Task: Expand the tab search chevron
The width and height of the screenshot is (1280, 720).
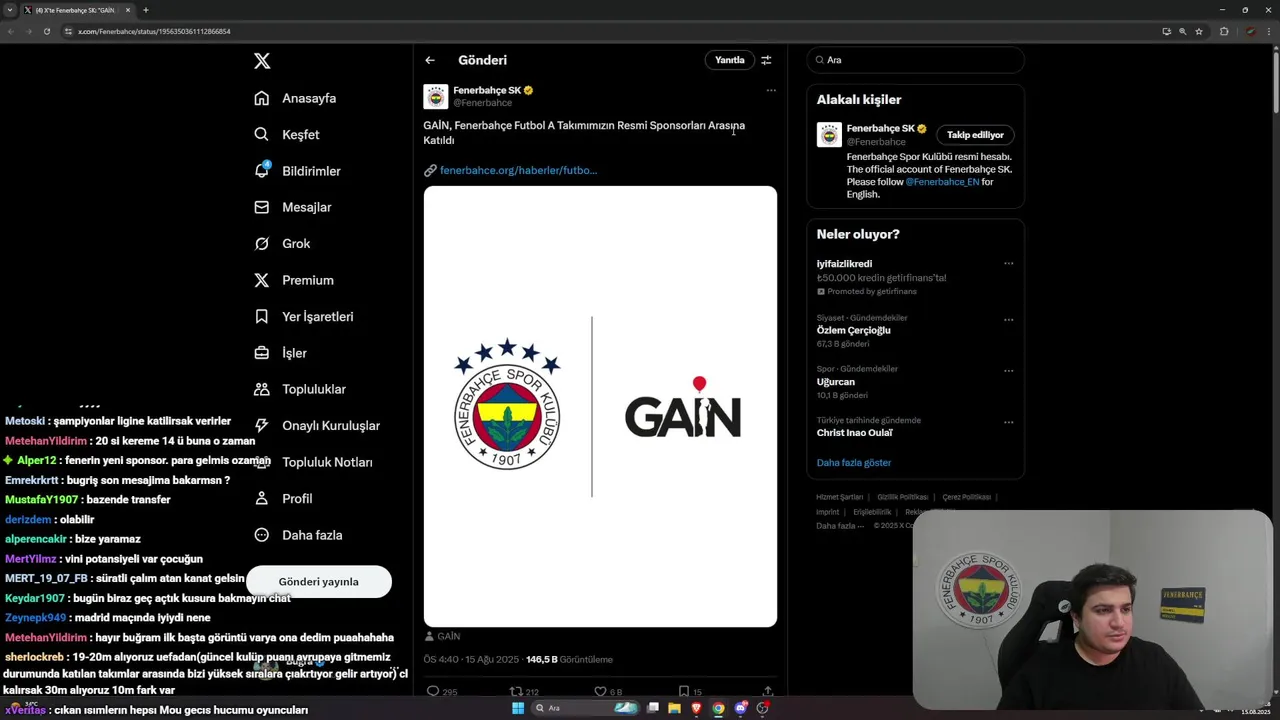Action: (x=10, y=10)
